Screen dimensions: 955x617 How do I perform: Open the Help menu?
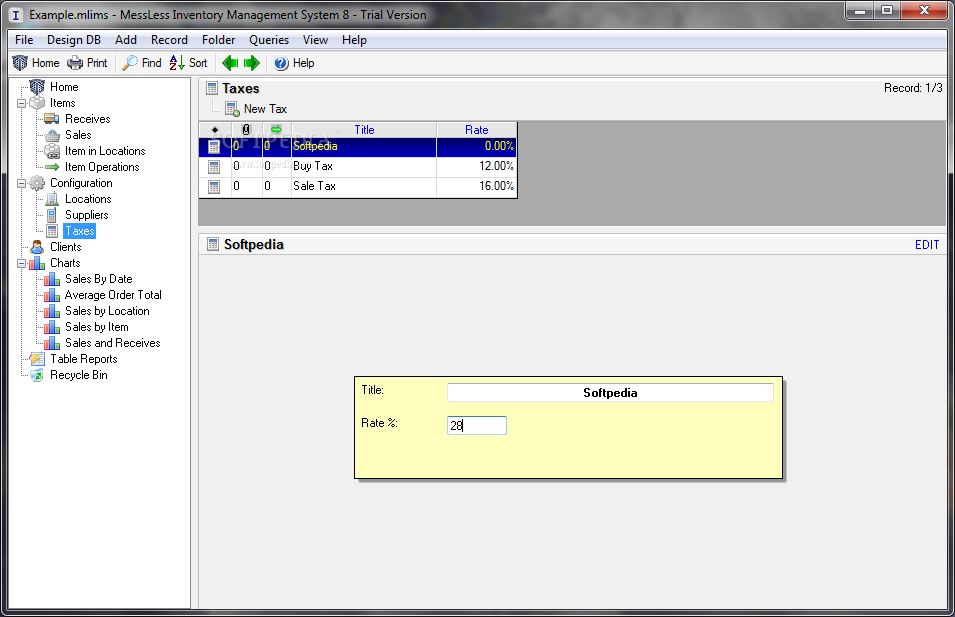(x=354, y=40)
